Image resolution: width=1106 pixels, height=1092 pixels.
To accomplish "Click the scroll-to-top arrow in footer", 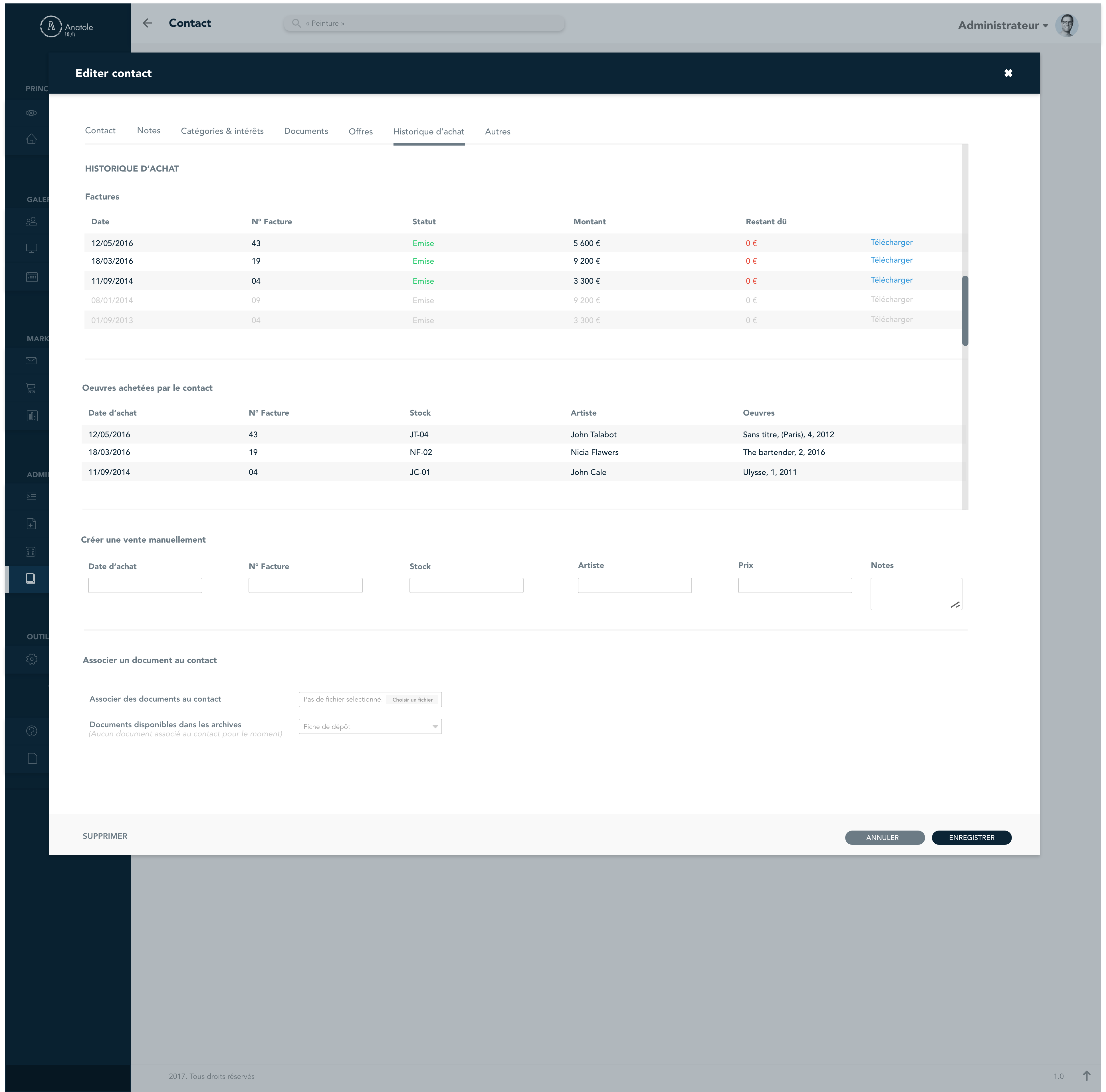I will click(1087, 1076).
